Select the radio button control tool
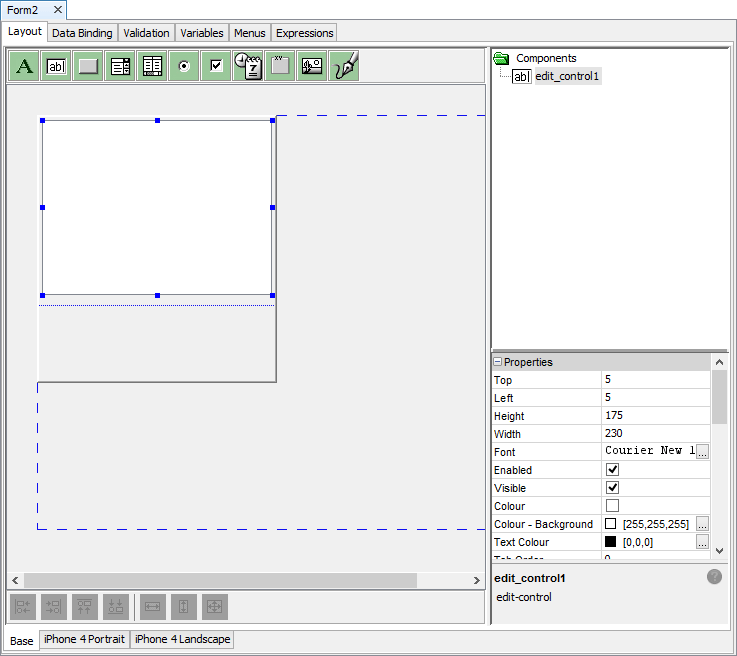This screenshot has width=737, height=656. [x=184, y=67]
